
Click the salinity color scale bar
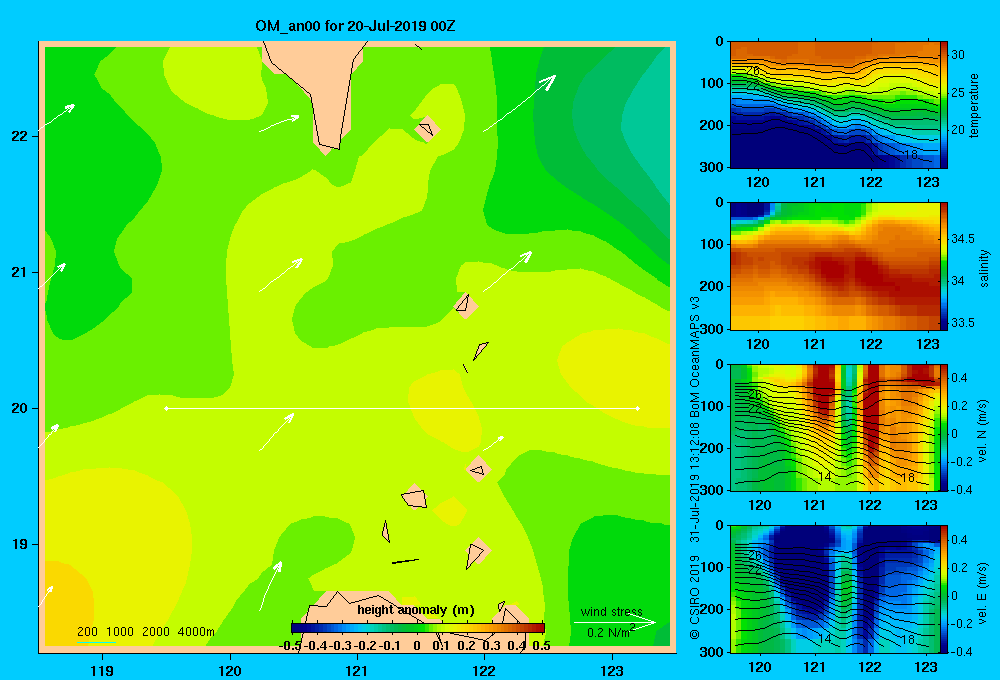945,266
